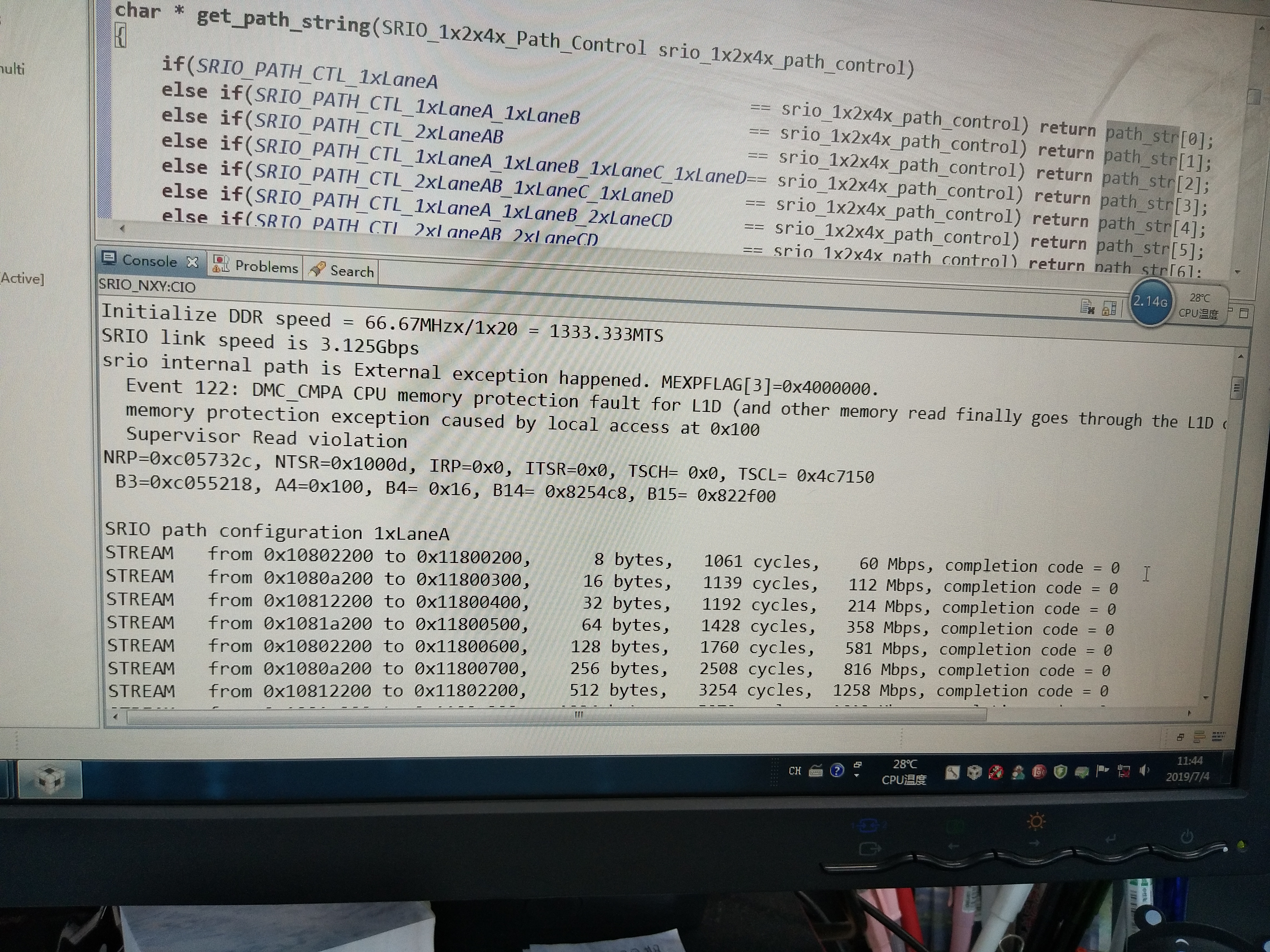The width and height of the screenshot is (1270, 952).
Task: Toggle the console Scroll Lock icon
Action: 1109,309
